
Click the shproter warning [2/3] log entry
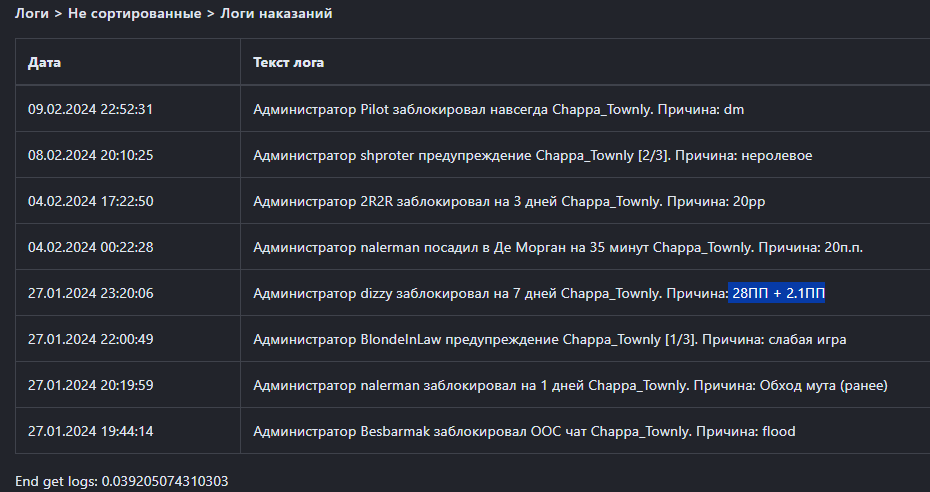[x=532, y=155]
